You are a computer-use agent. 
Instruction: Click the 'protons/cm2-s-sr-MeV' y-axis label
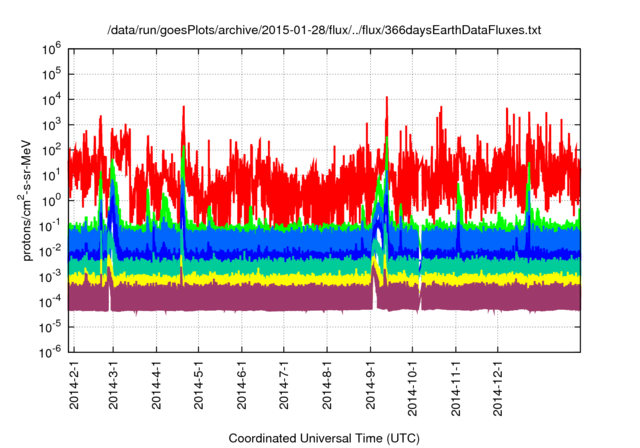coord(26,200)
